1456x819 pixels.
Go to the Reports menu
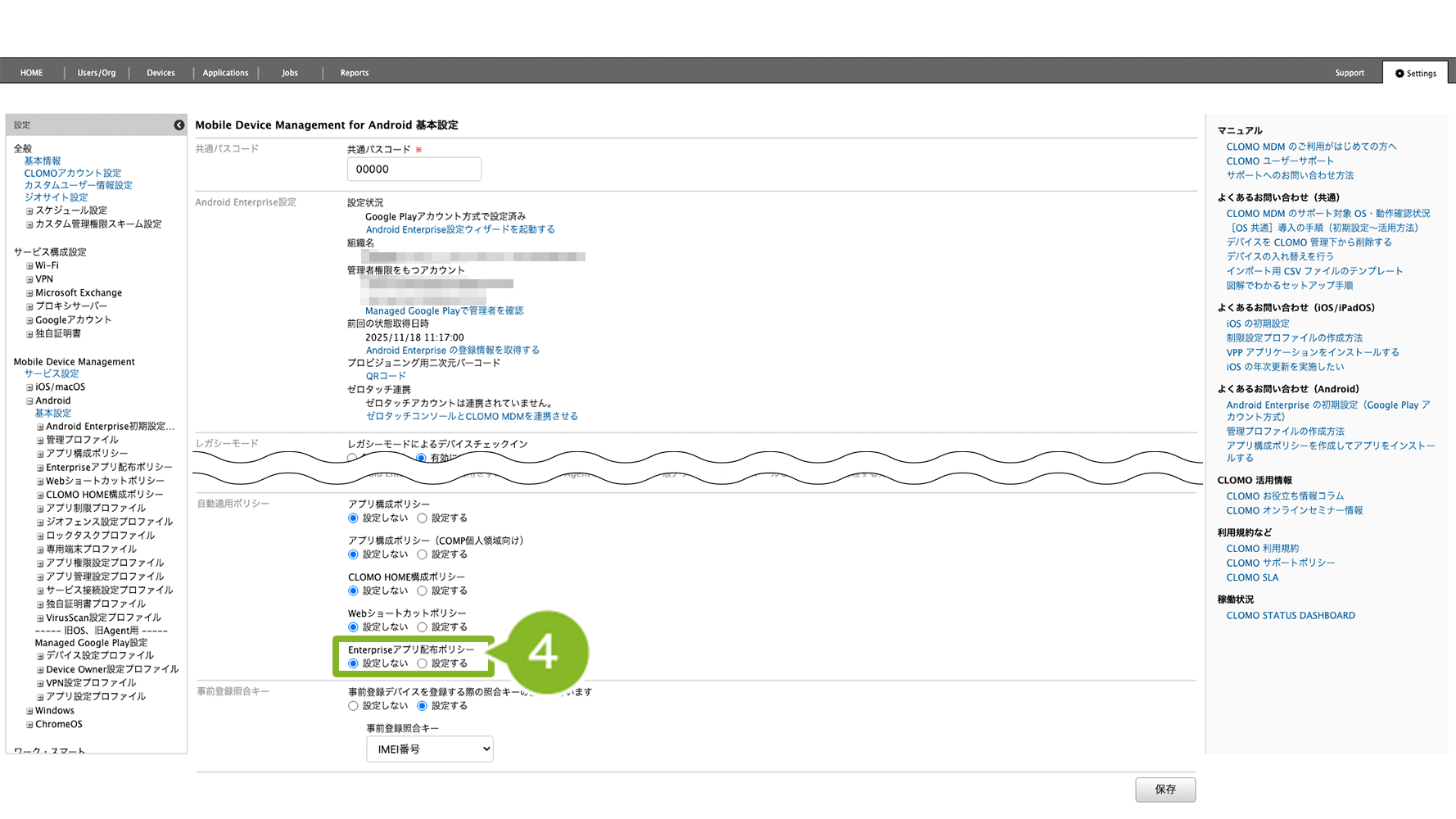pos(354,73)
